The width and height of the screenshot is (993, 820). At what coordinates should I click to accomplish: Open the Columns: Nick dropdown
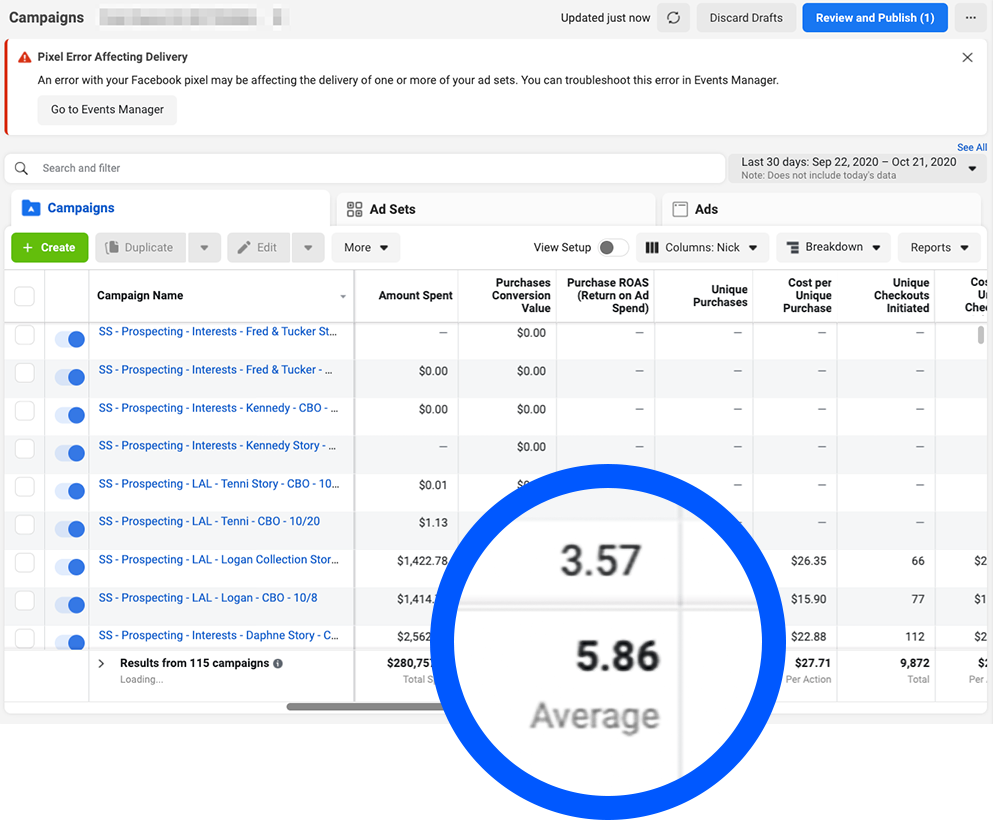[x=702, y=248]
